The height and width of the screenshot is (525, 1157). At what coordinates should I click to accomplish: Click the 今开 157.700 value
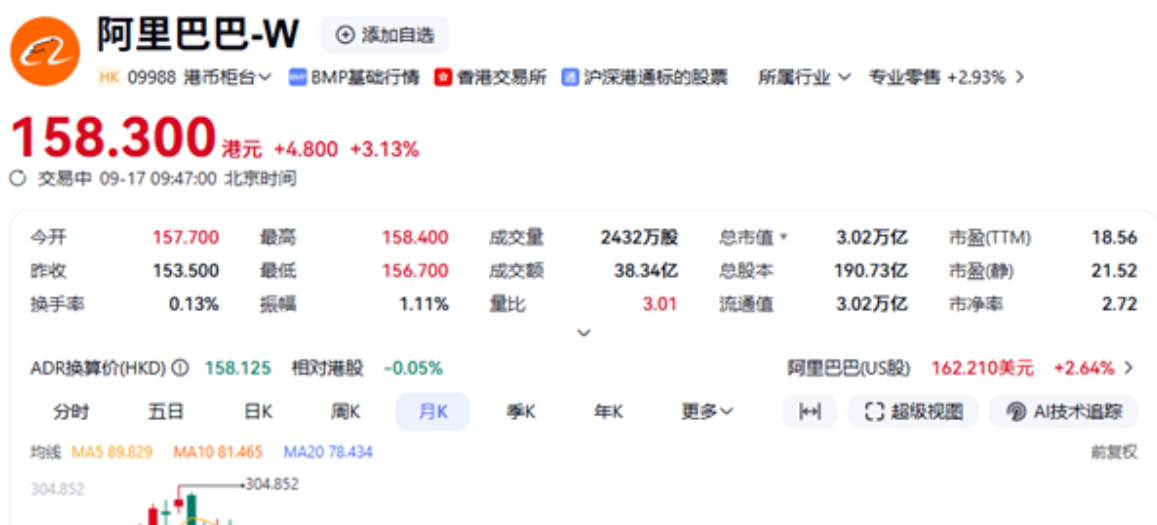[186, 238]
